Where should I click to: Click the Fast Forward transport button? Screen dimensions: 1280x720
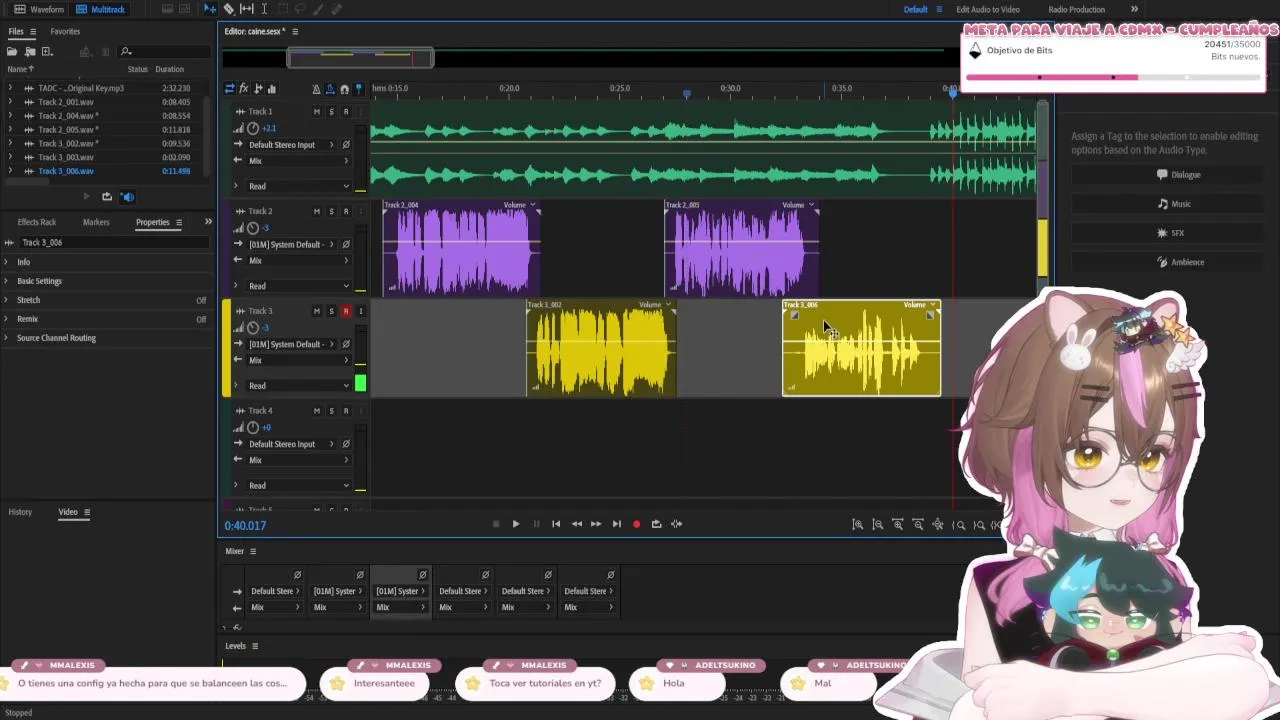click(x=596, y=524)
